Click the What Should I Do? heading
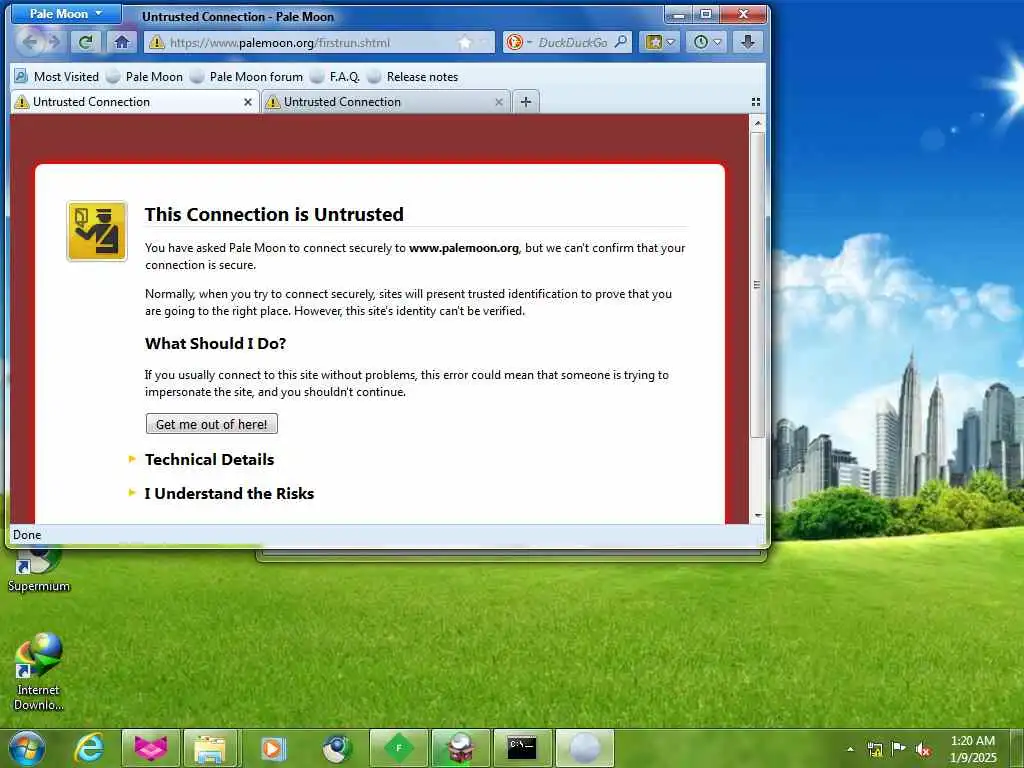 [216, 344]
